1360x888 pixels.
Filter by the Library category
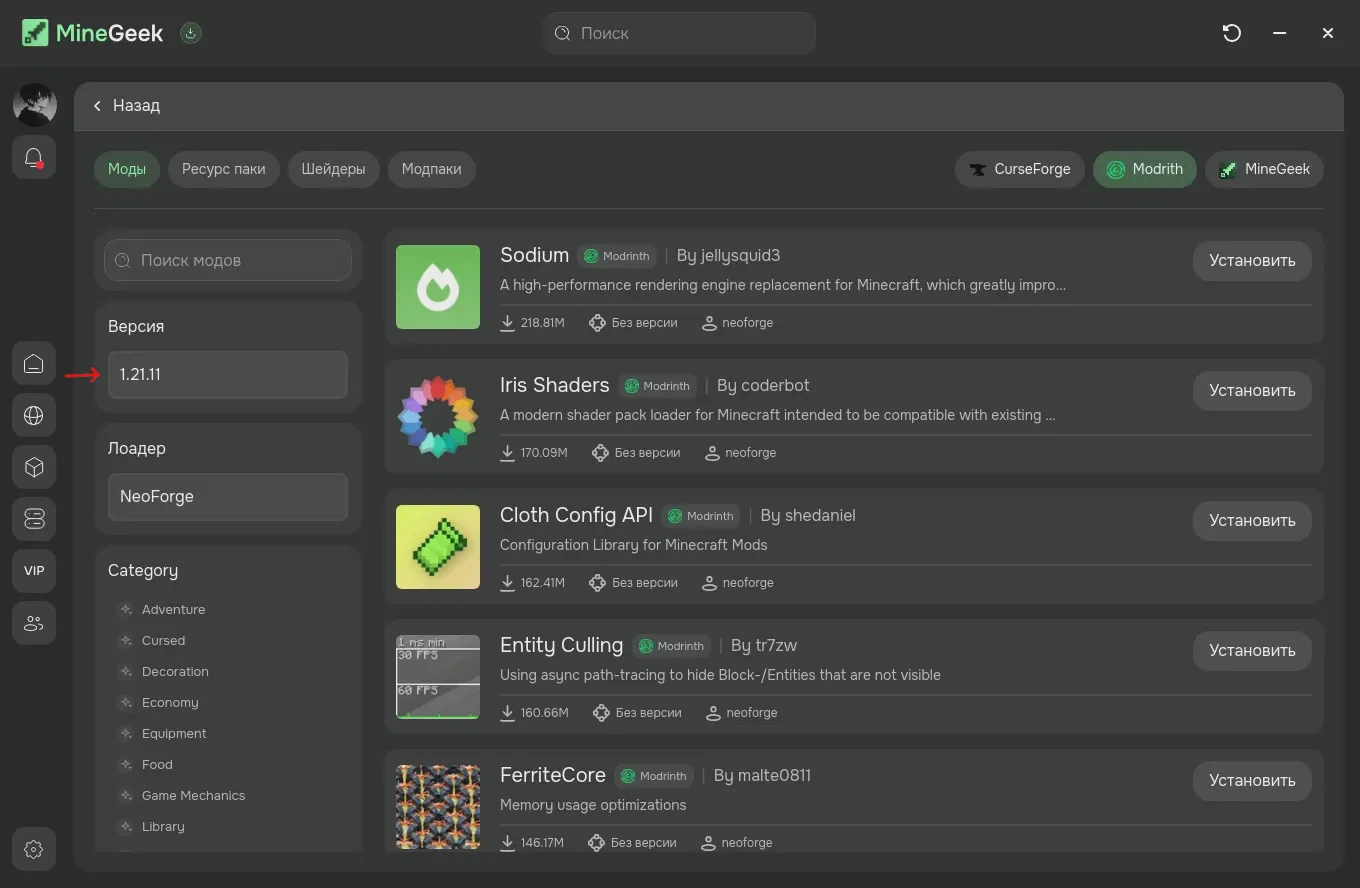coord(163,826)
